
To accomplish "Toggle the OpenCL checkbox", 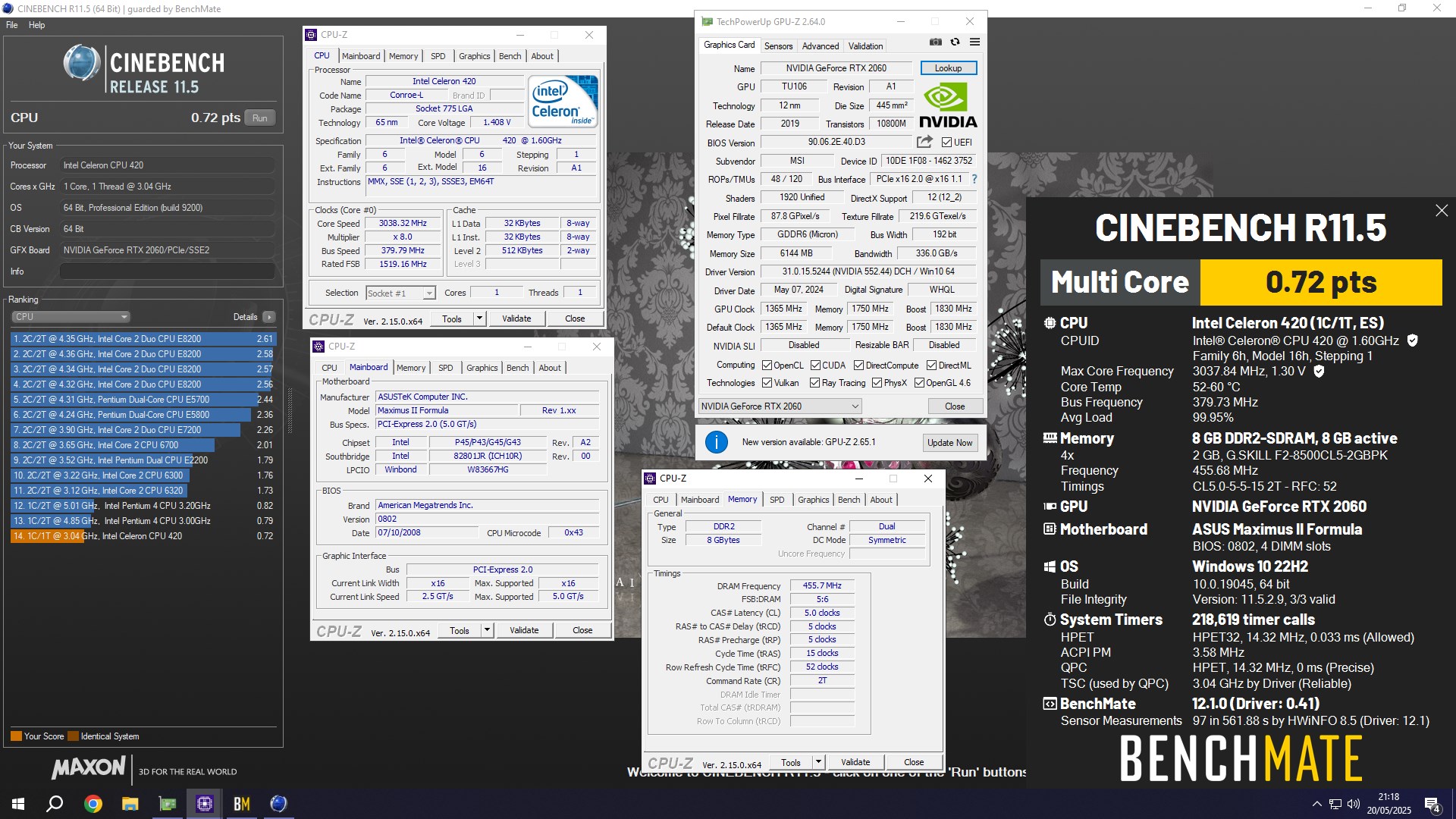I will [x=767, y=366].
